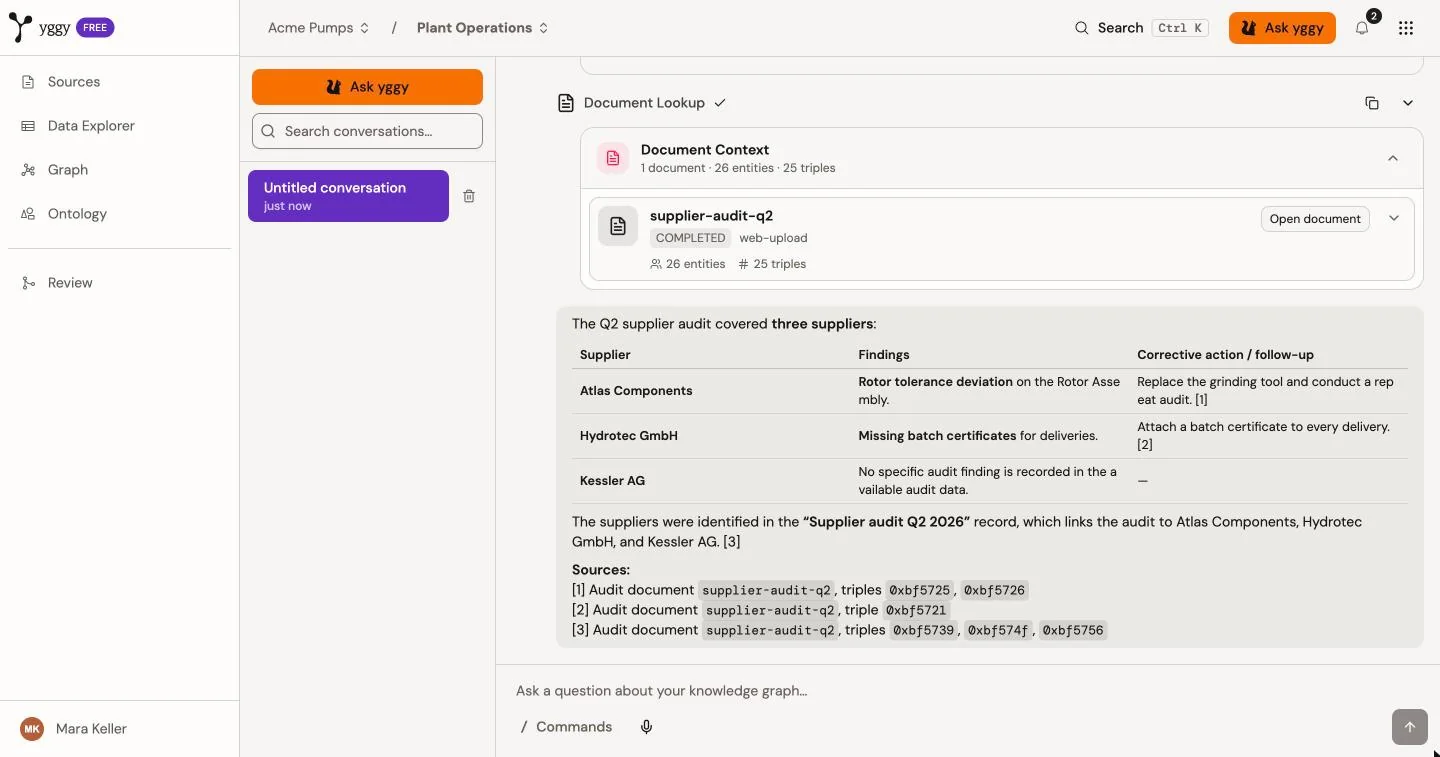
Task: Collapse the Document Lookup section
Action: pyautogui.click(x=1408, y=103)
